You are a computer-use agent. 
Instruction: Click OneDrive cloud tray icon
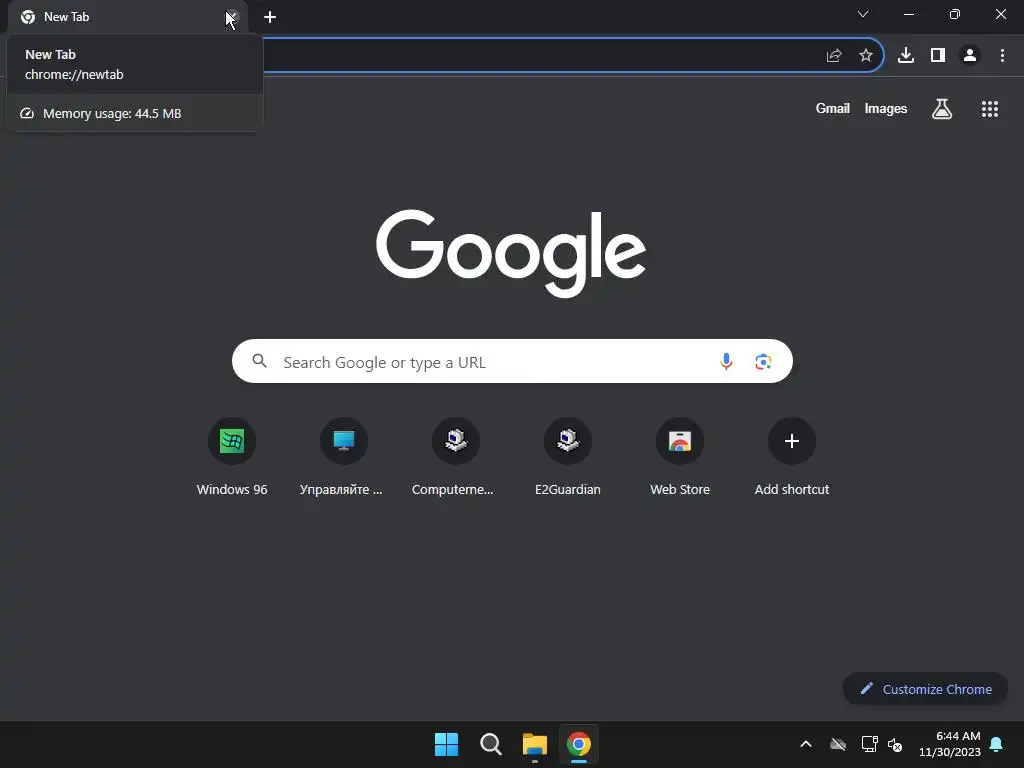tap(838, 744)
